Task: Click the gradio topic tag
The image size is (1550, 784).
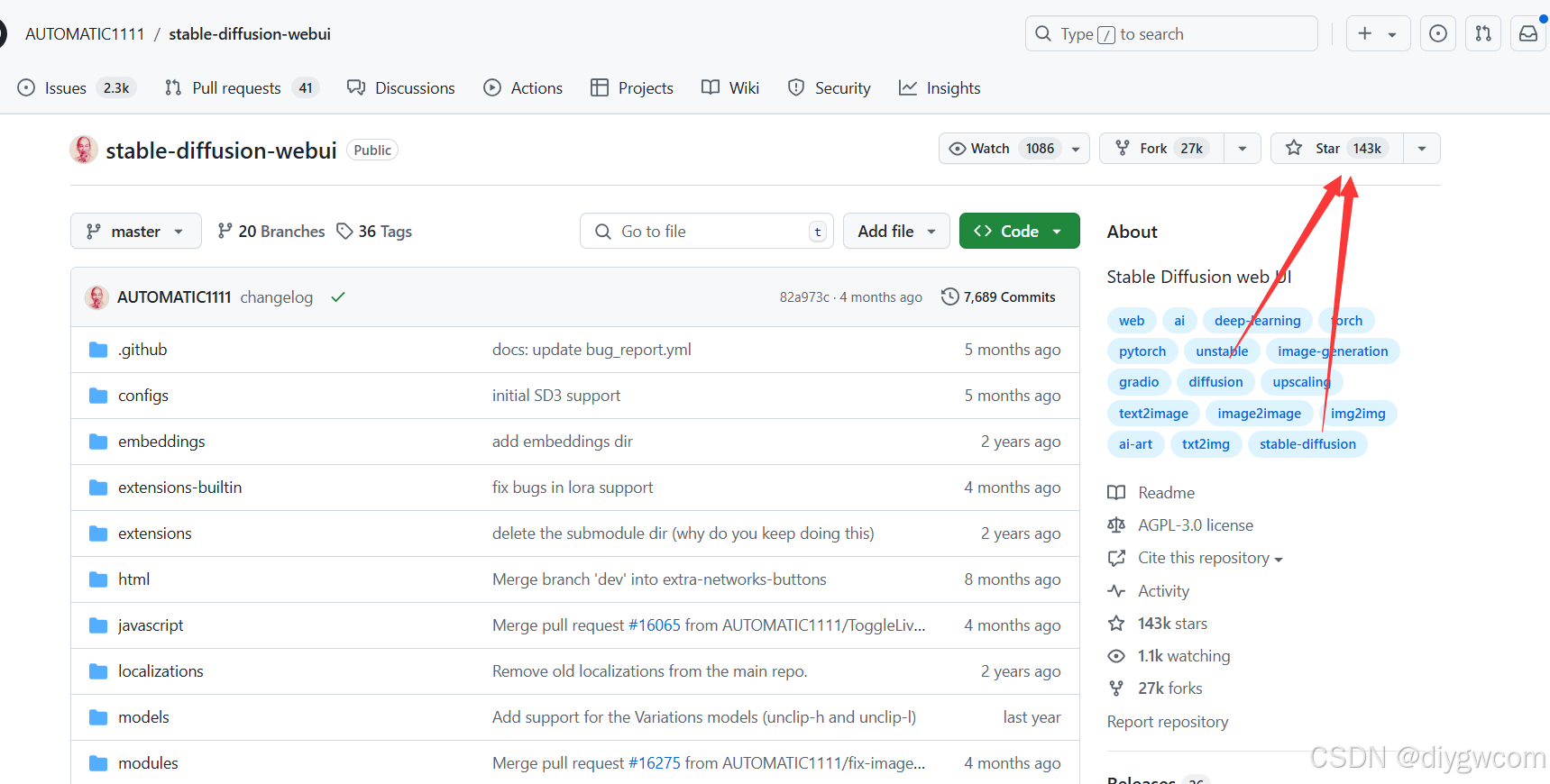Action: [x=1139, y=382]
